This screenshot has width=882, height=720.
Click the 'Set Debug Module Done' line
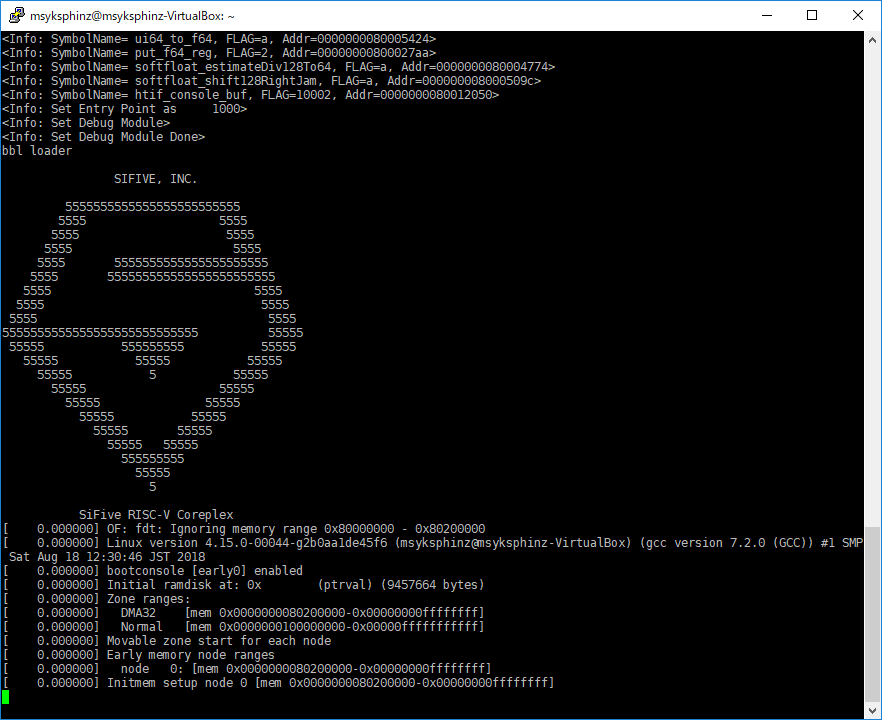pyautogui.click(x=104, y=137)
